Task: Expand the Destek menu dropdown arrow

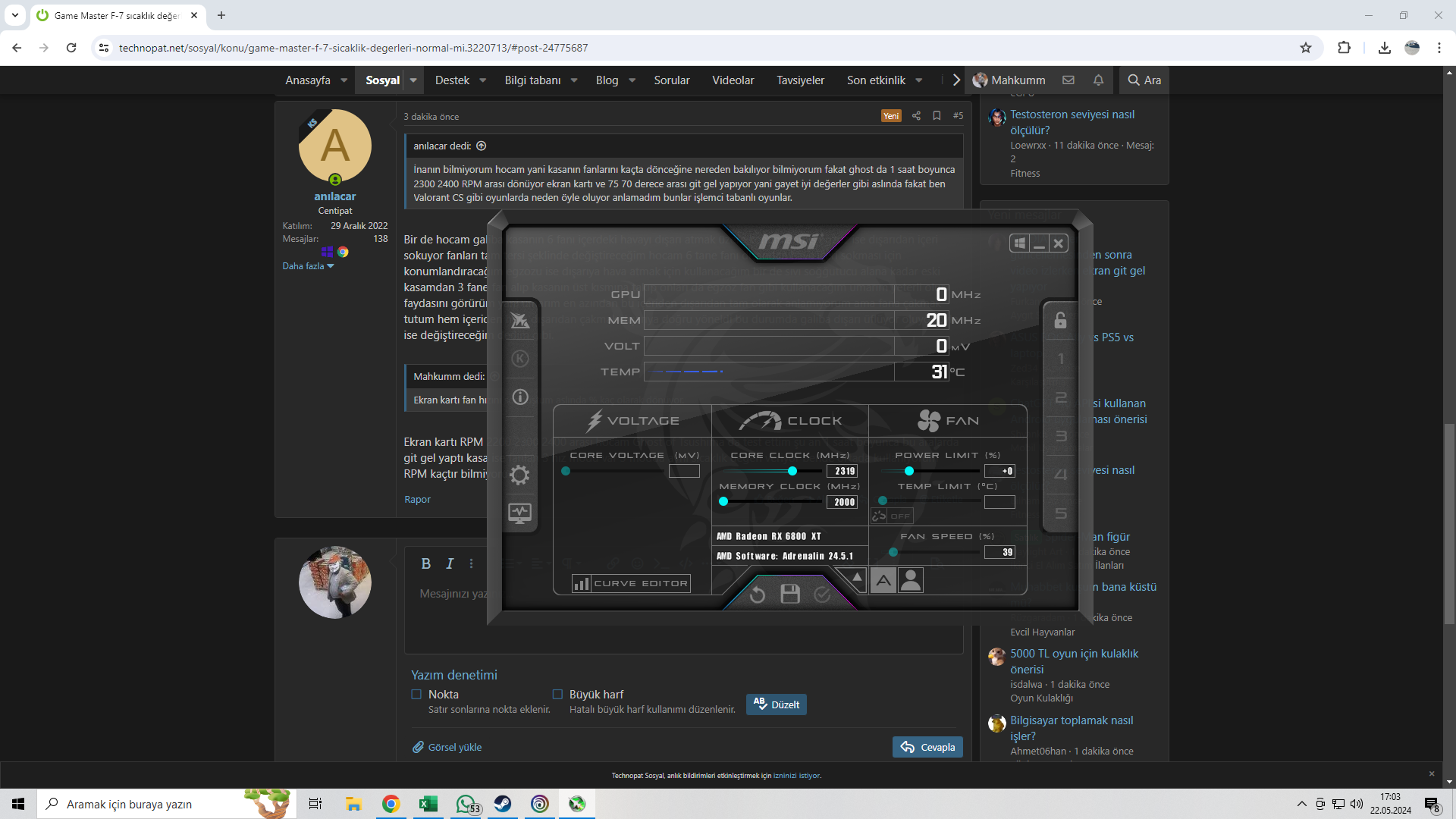Action: pyautogui.click(x=482, y=80)
